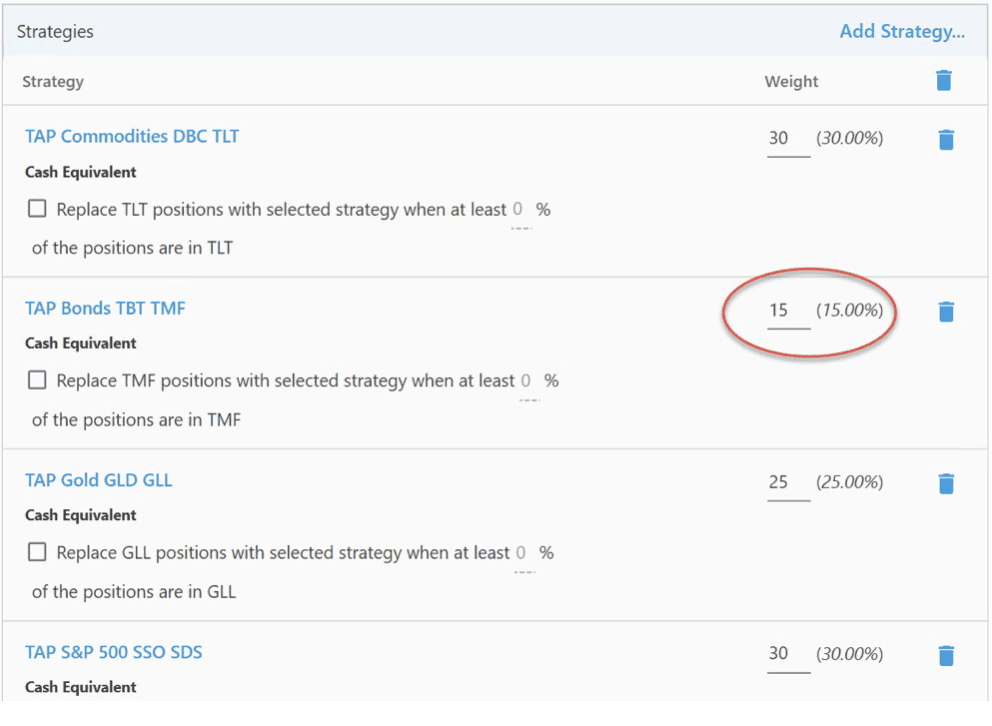The width and height of the screenshot is (992, 726).
Task: Enable the Replace TLT positions checkbox
Action: click(x=37, y=209)
